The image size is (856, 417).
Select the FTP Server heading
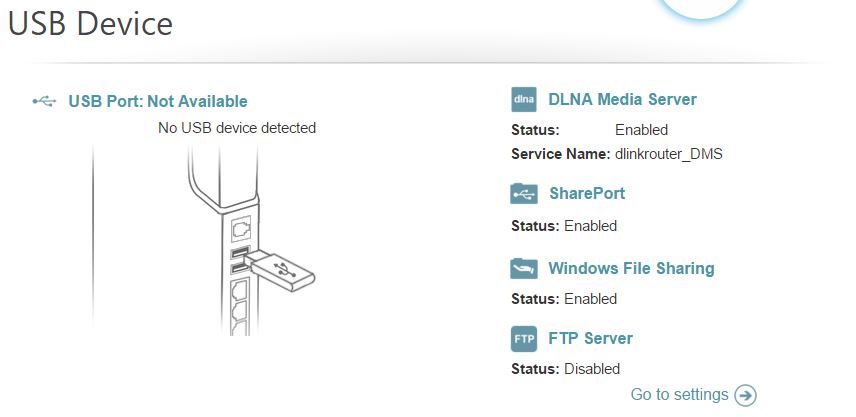(590, 339)
